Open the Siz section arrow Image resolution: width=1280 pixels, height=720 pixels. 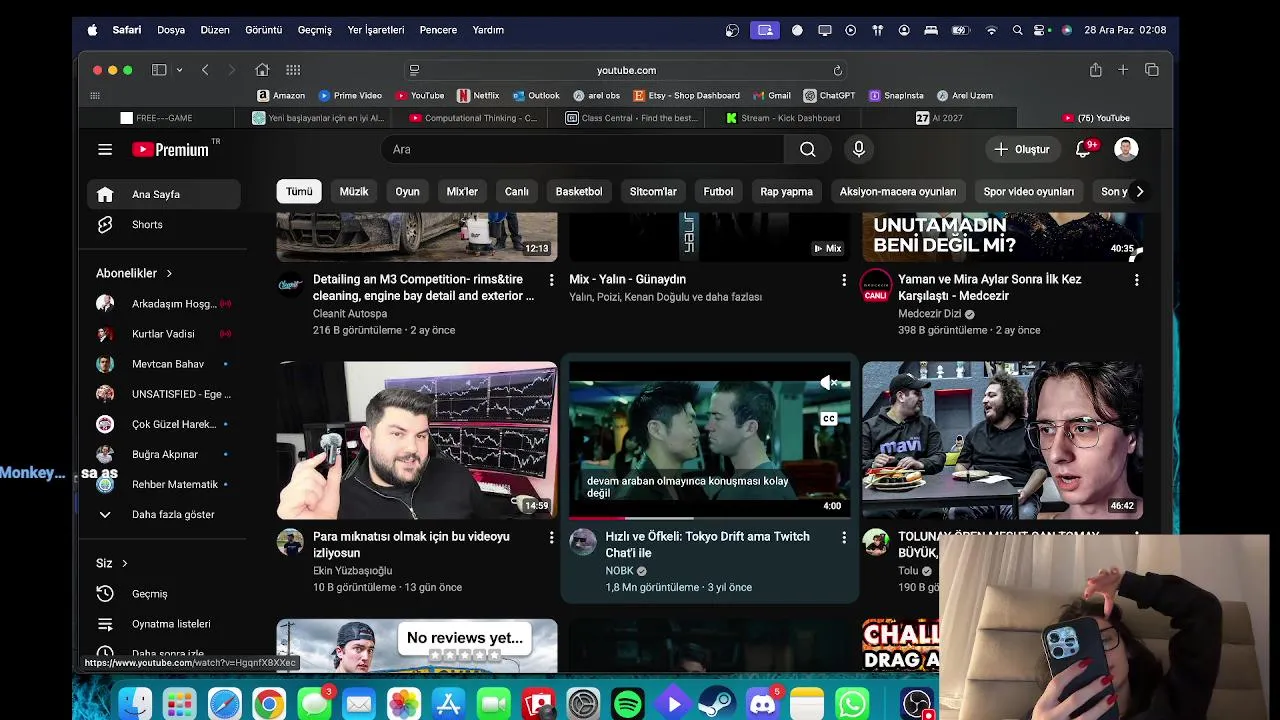(125, 564)
